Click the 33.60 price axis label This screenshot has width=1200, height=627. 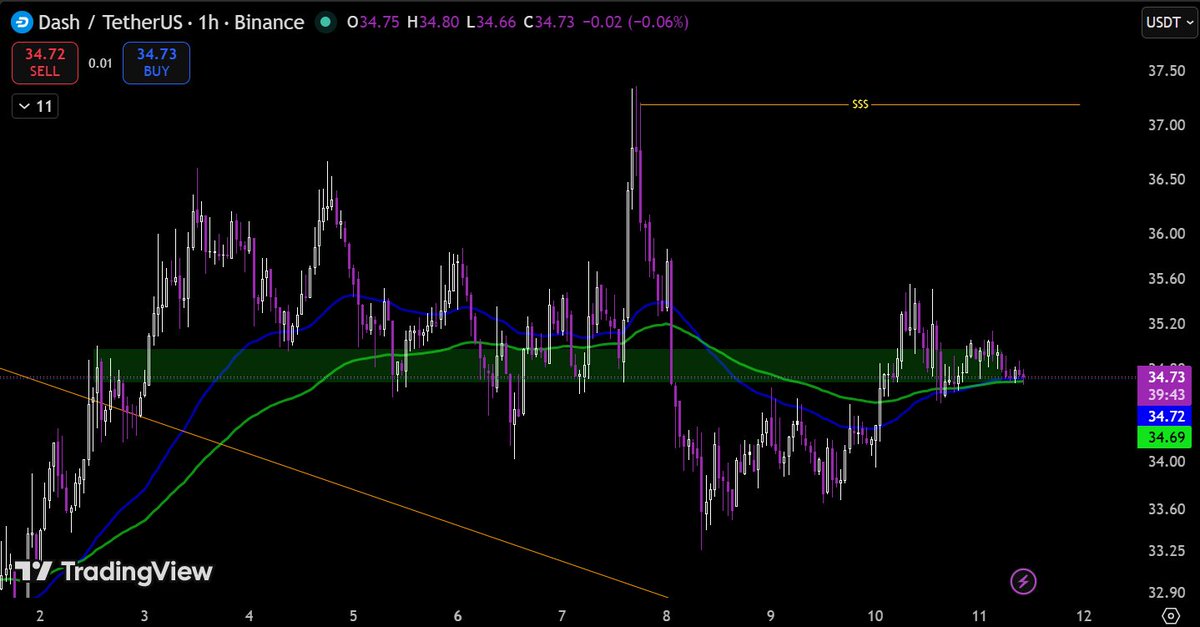[x=1165, y=510]
